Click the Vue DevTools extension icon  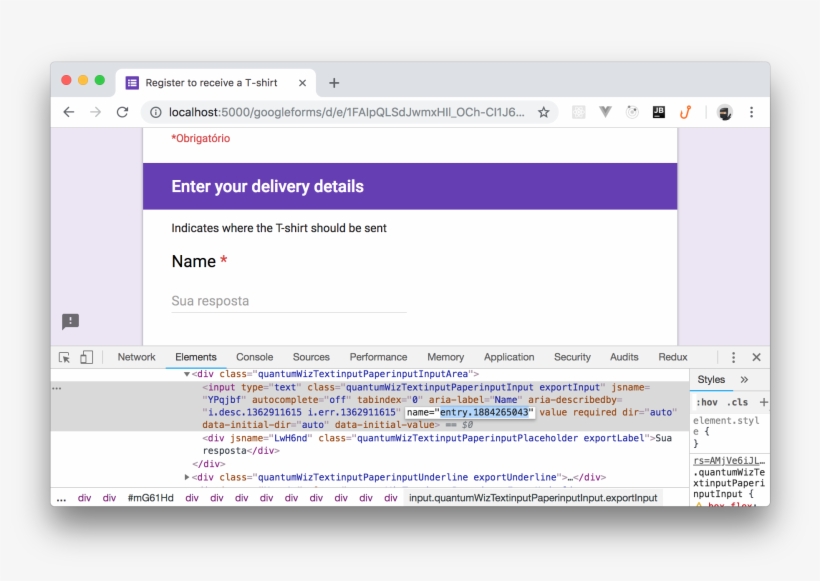[x=606, y=112]
